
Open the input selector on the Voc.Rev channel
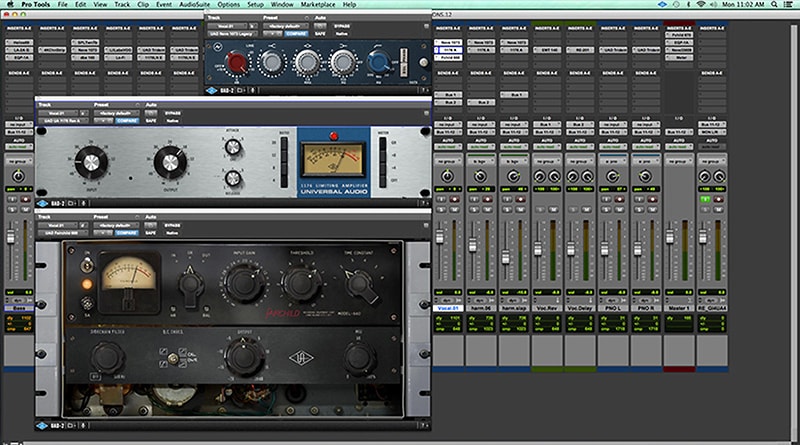(x=546, y=125)
